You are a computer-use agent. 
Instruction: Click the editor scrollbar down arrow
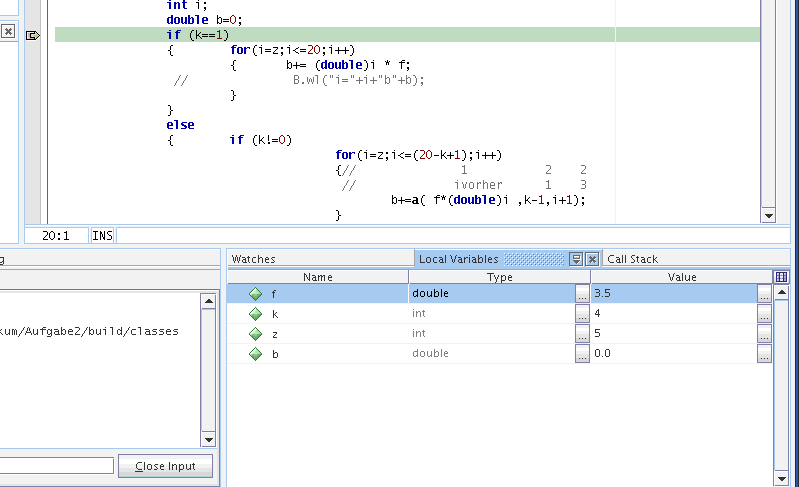tap(768, 215)
